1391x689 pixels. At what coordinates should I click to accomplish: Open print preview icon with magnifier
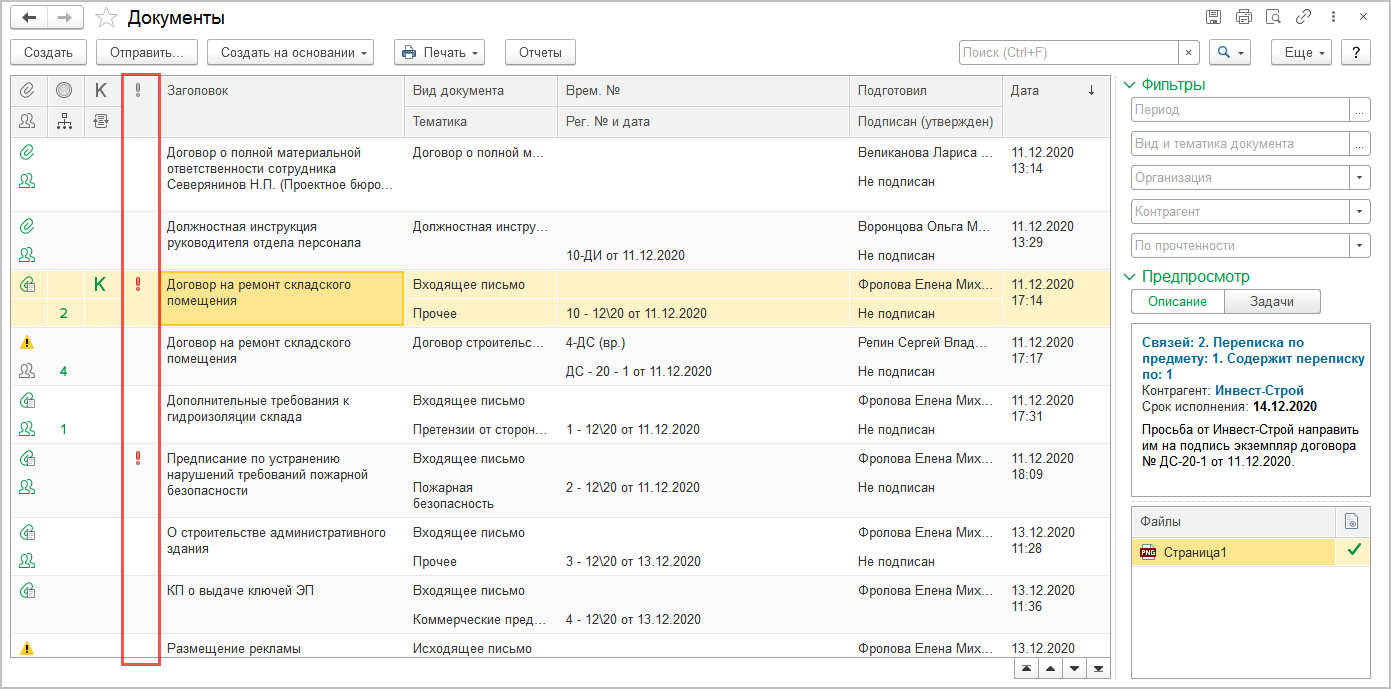1273,17
